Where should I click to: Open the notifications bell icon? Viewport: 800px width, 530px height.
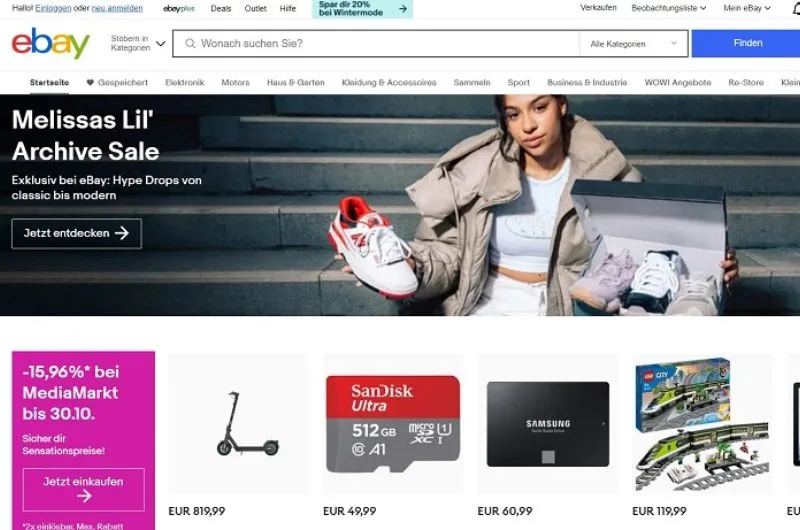(796, 8)
